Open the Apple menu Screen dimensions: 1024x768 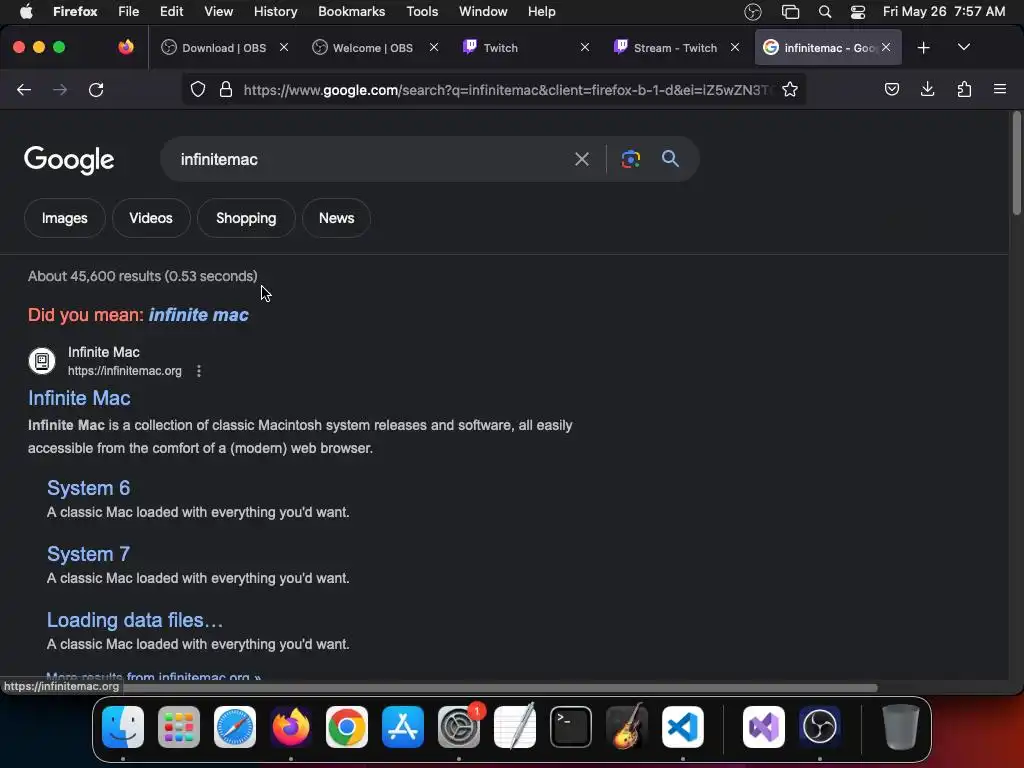26,11
